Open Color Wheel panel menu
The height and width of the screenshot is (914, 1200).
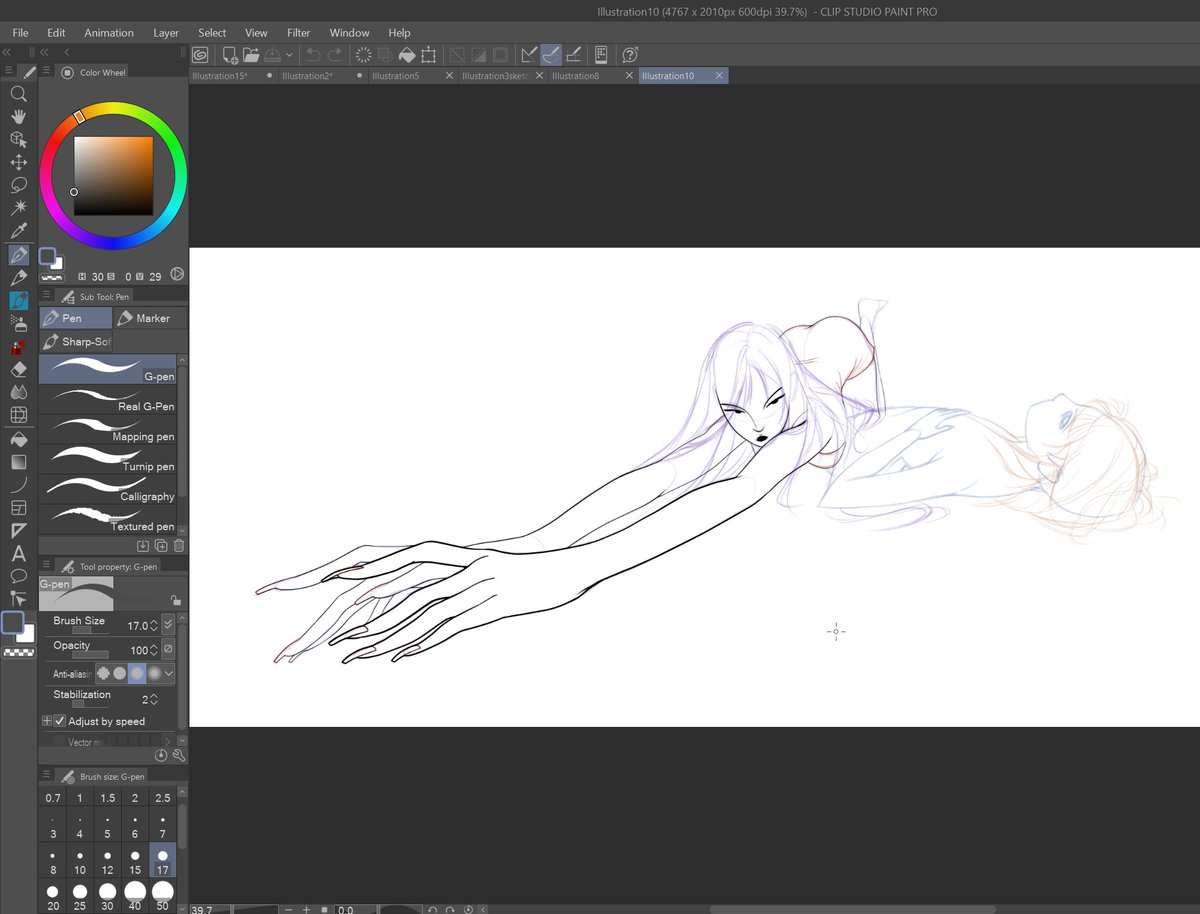click(44, 72)
